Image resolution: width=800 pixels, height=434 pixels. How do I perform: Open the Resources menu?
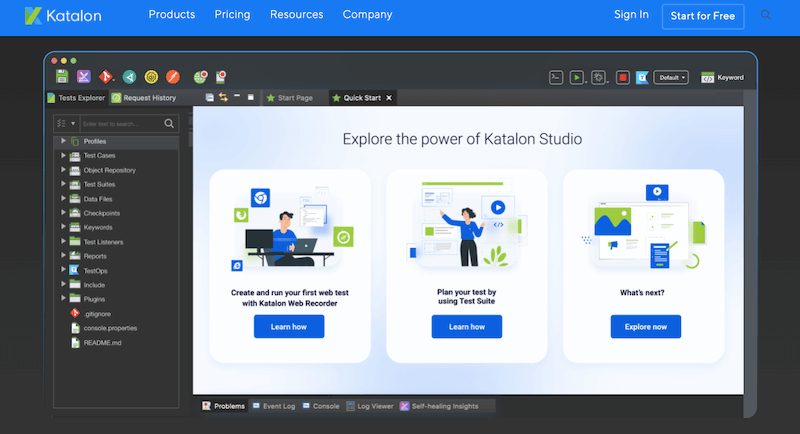(296, 15)
